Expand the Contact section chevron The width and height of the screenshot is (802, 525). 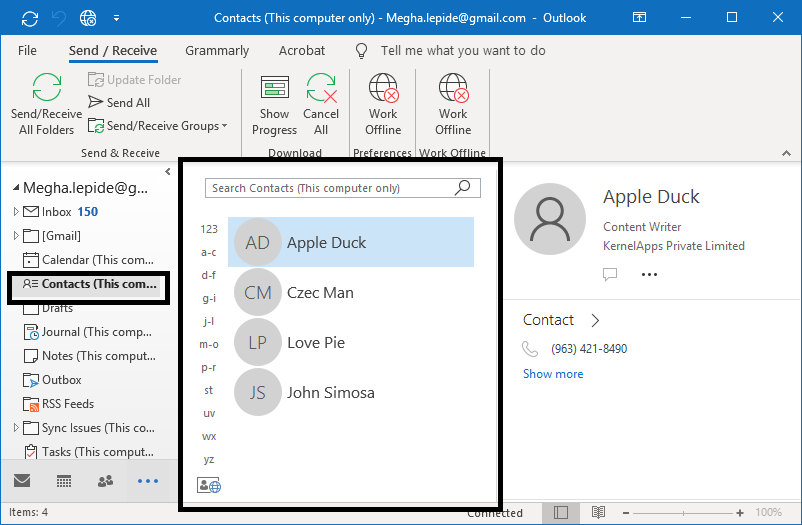pos(595,320)
